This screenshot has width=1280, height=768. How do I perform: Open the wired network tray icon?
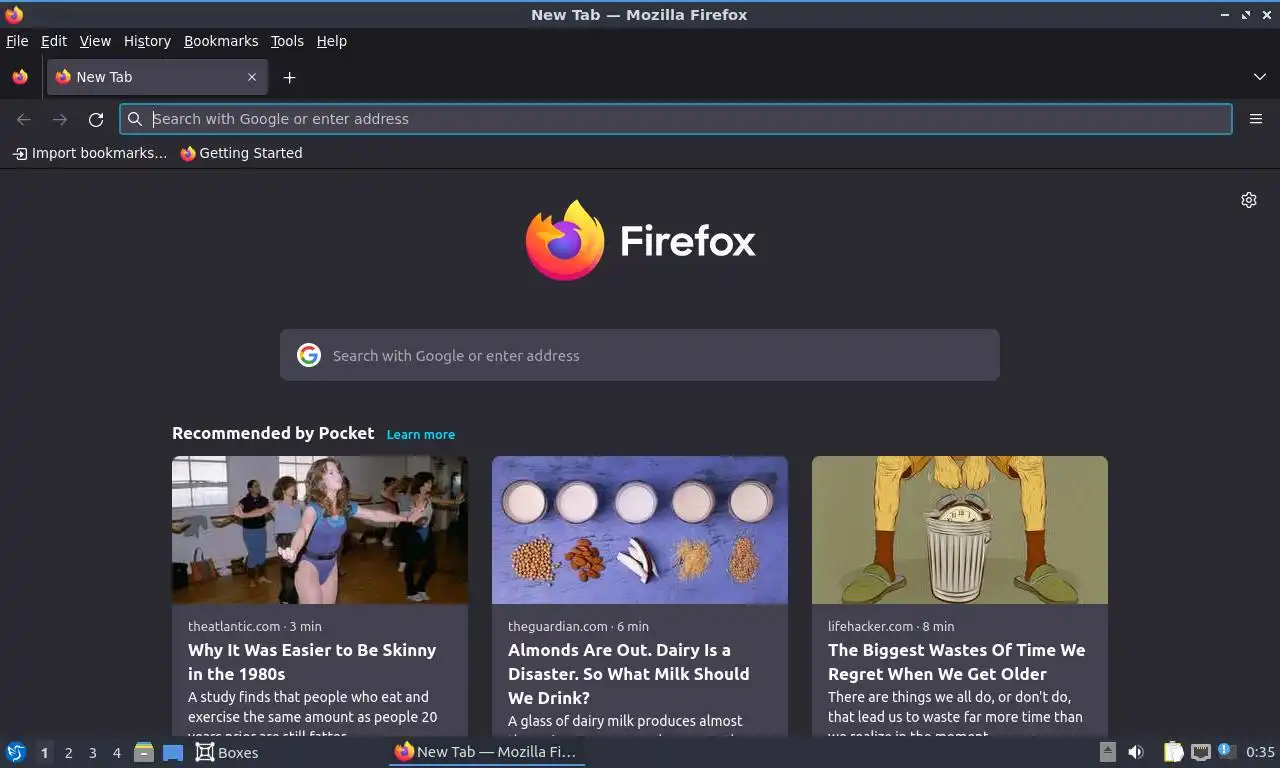[x=1201, y=752]
